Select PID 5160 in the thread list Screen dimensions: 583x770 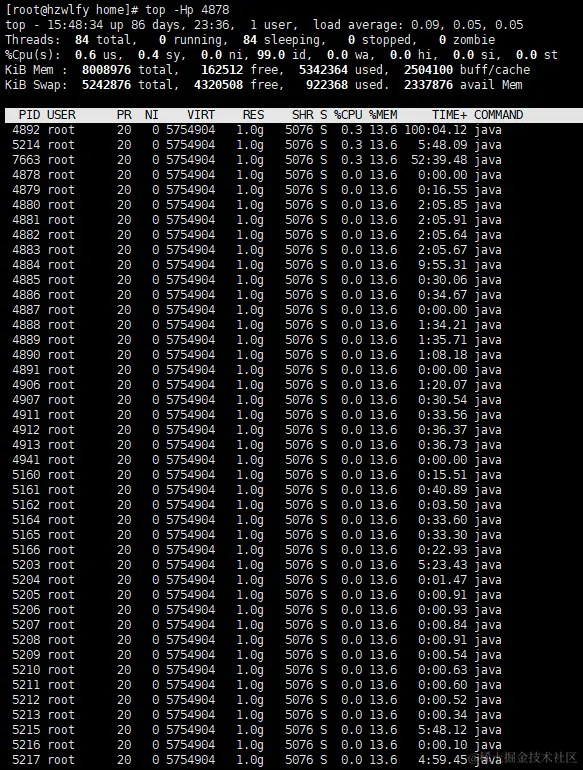click(26, 475)
